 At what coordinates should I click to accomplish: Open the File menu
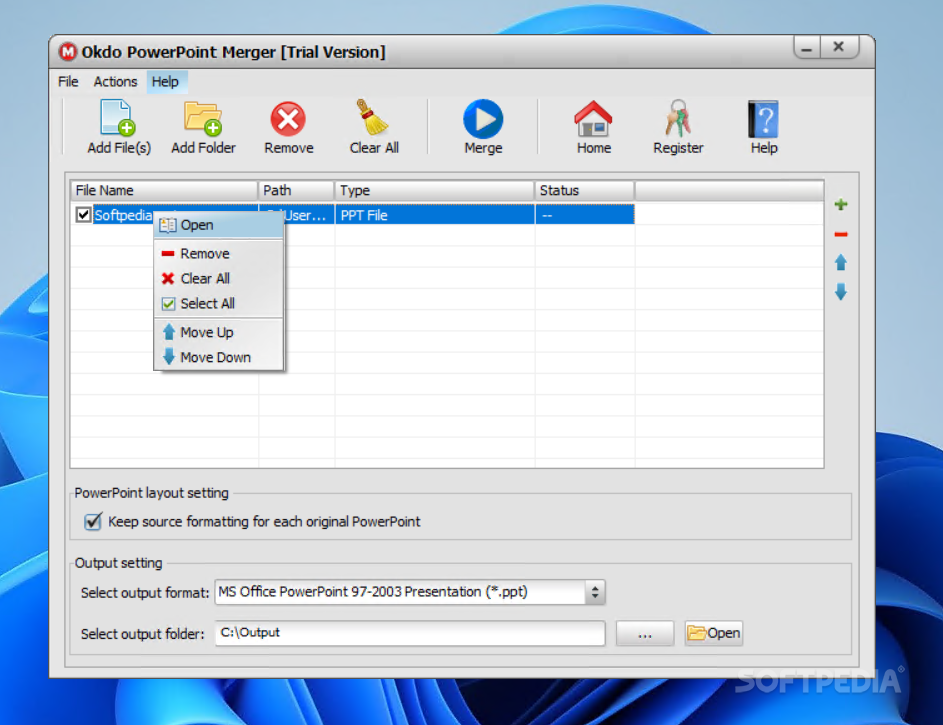pos(68,81)
